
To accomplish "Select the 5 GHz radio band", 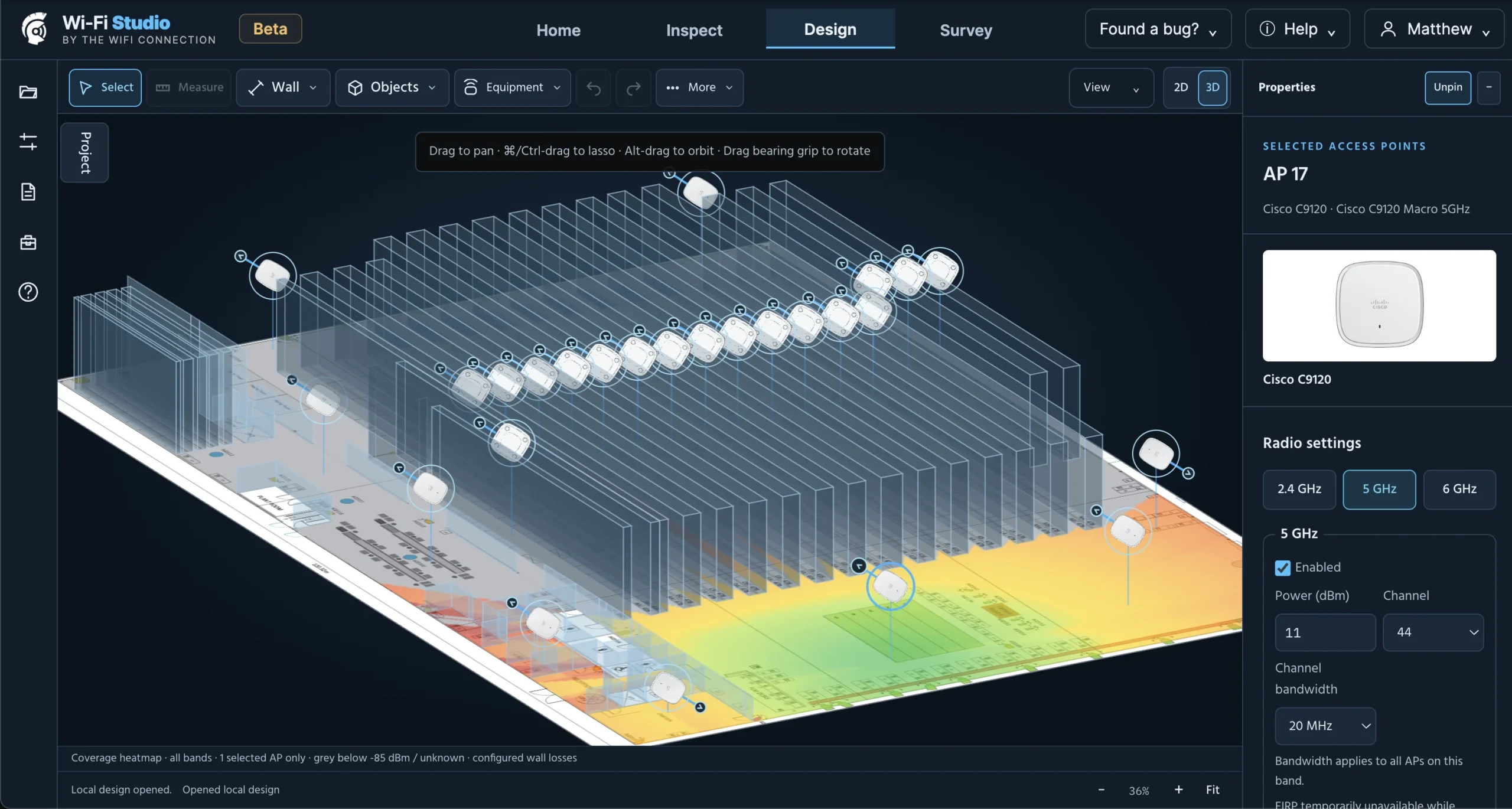I will (x=1379, y=489).
